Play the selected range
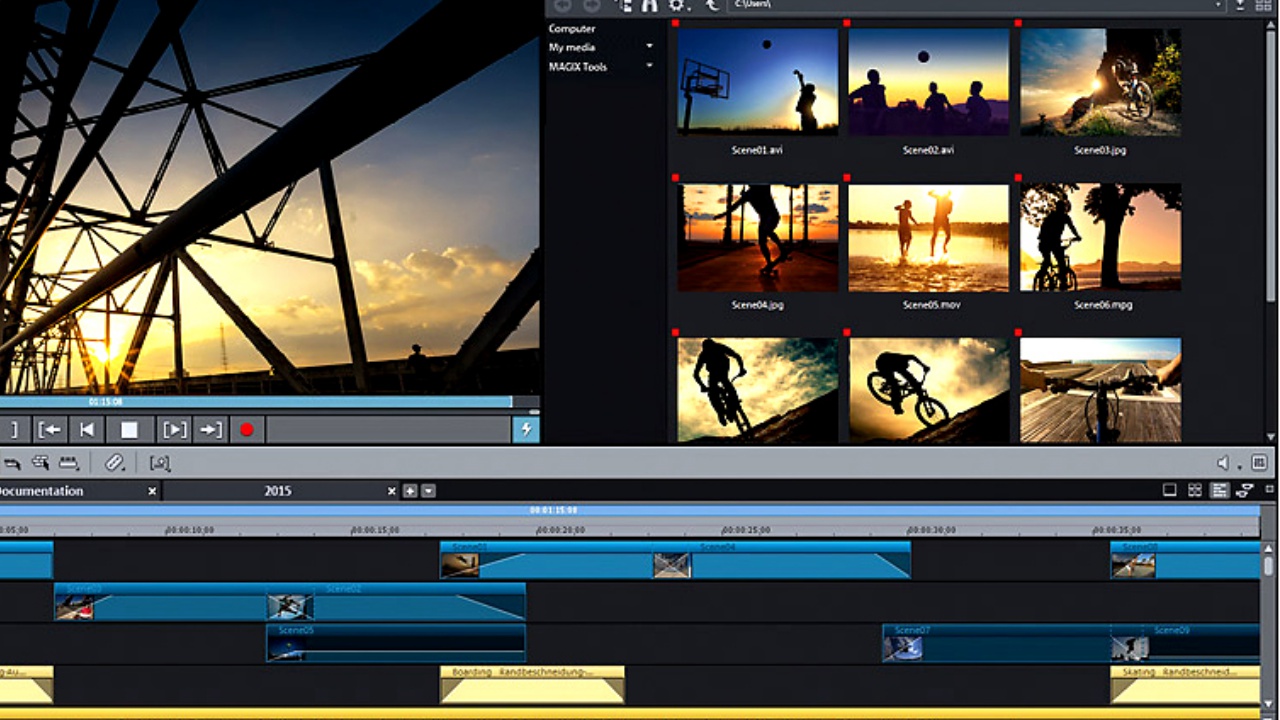 coord(174,430)
